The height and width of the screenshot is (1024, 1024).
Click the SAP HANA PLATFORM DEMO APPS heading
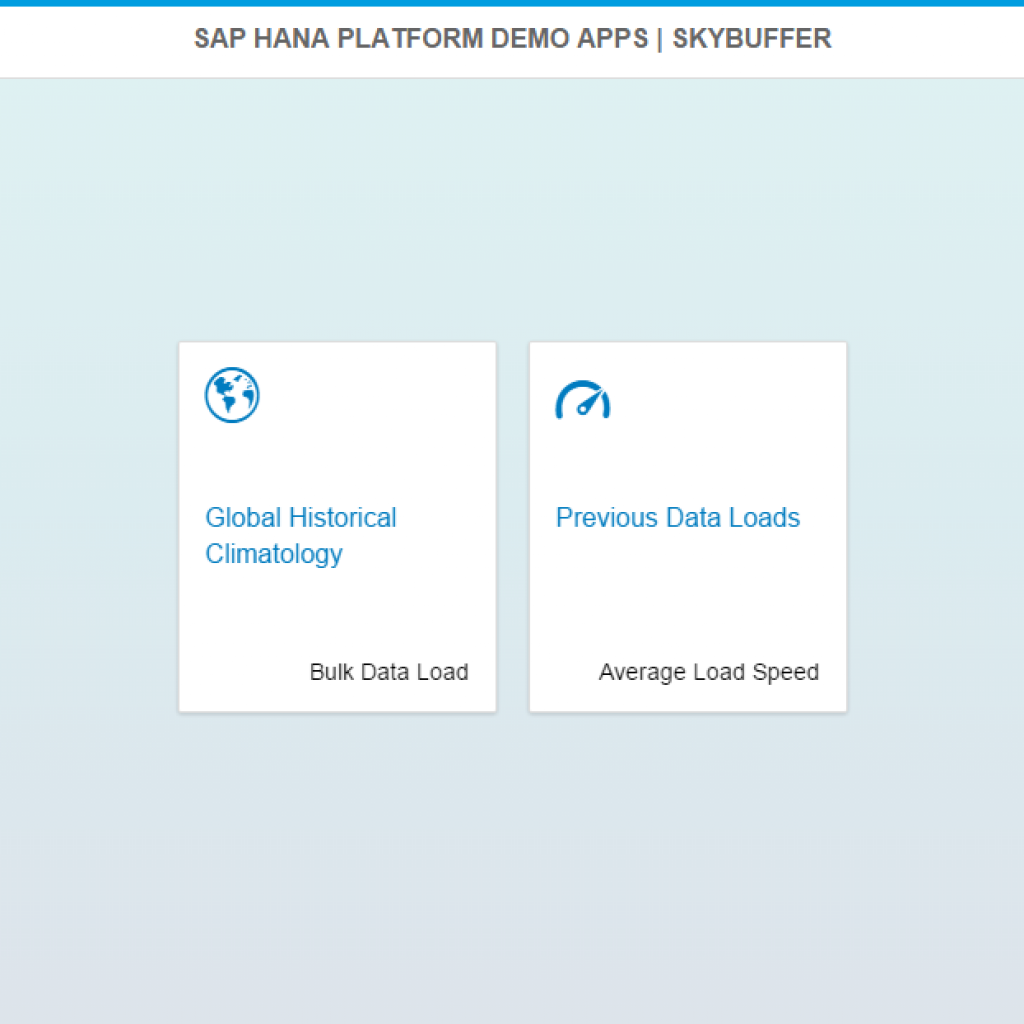coord(421,39)
